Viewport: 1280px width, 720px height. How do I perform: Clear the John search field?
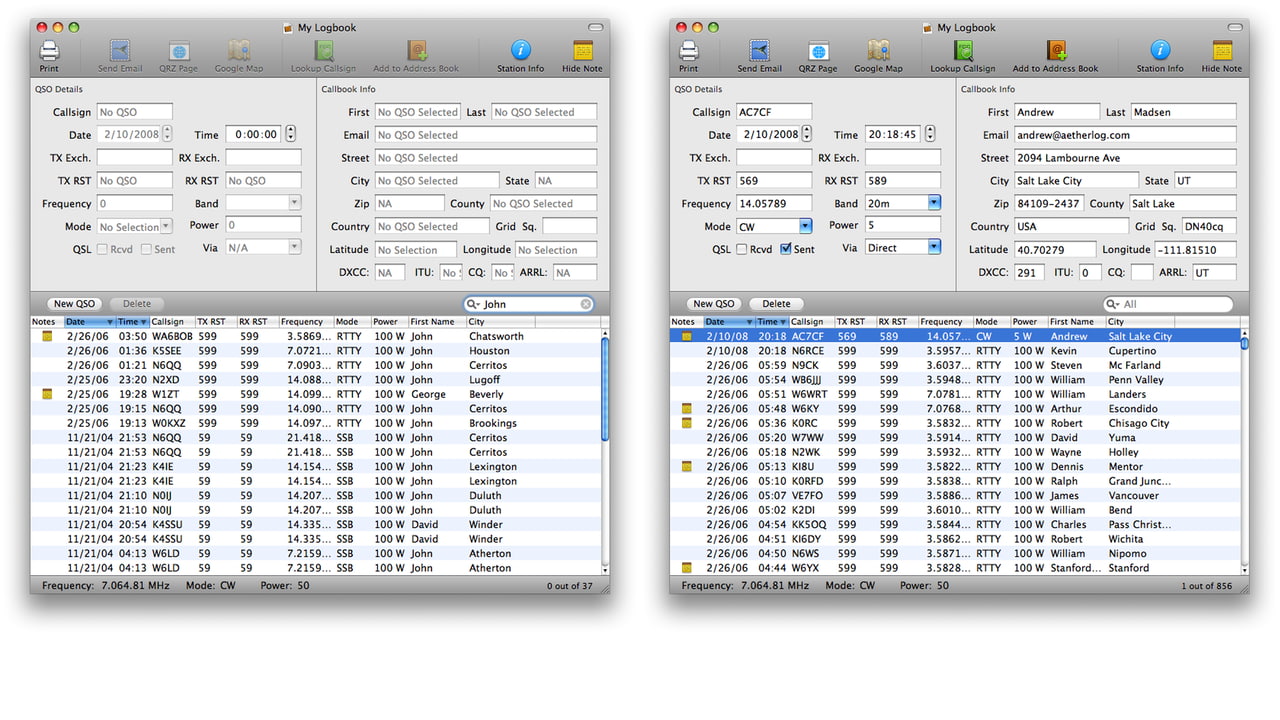point(586,304)
